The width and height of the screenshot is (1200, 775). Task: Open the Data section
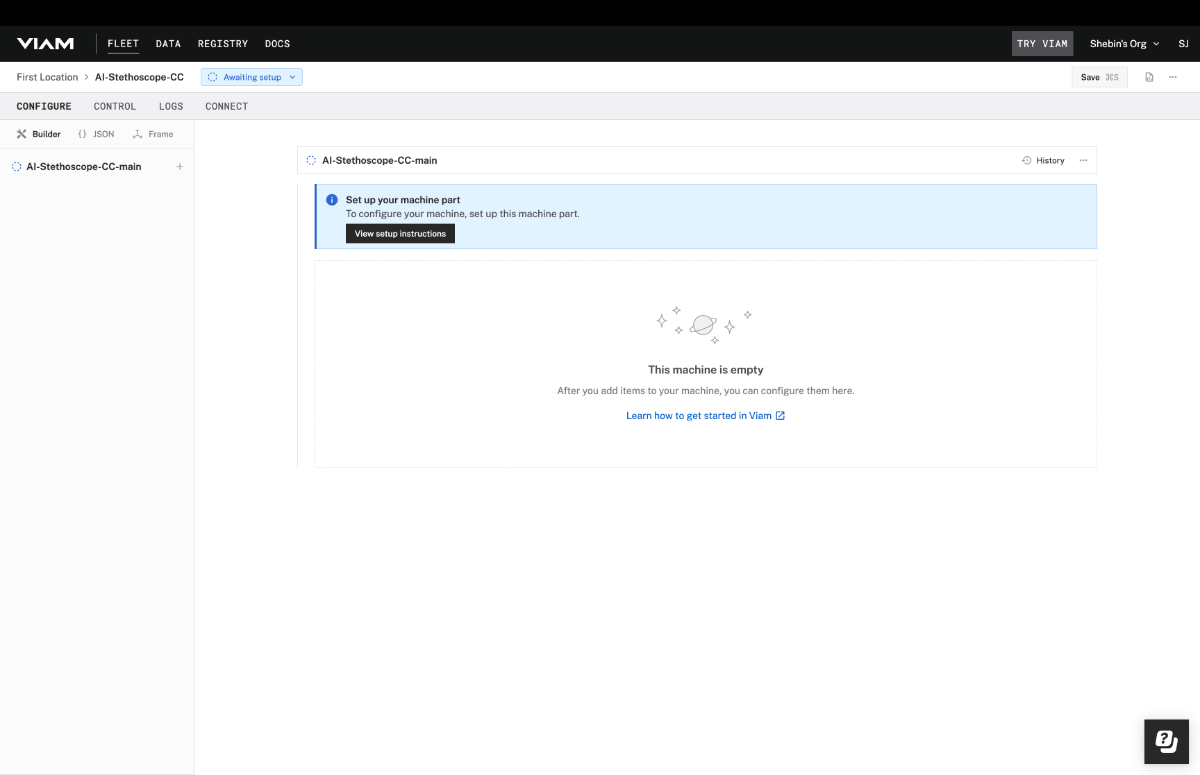168,44
